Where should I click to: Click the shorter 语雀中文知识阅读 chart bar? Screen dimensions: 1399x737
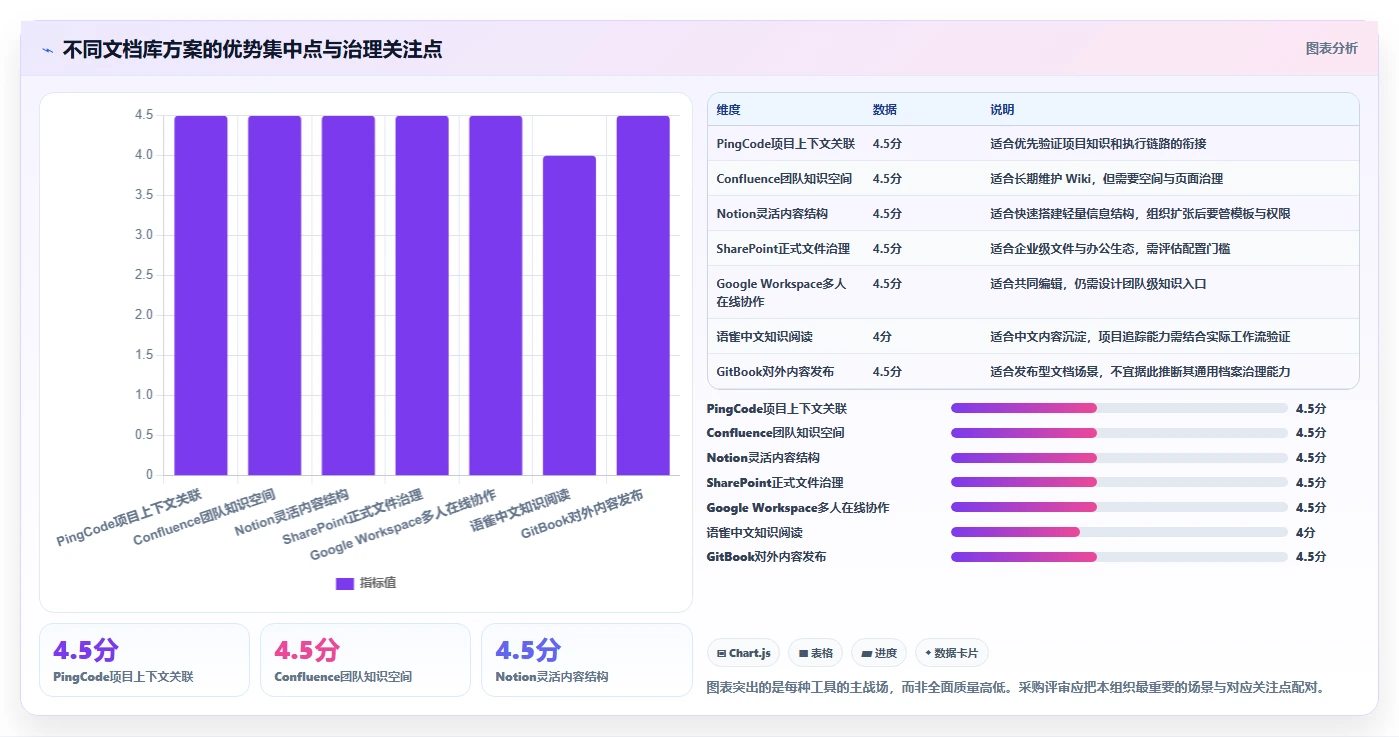tap(569, 315)
